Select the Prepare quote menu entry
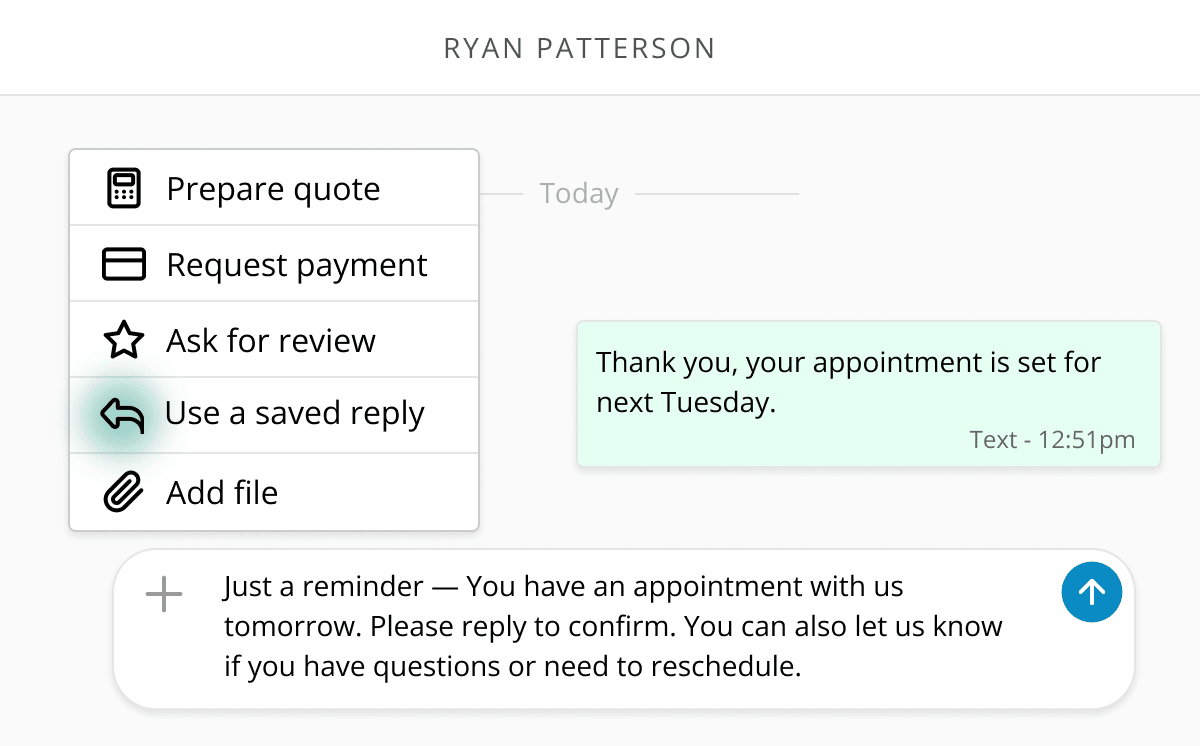This screenshot has height=746, width=1200. (x=274, y=188)
